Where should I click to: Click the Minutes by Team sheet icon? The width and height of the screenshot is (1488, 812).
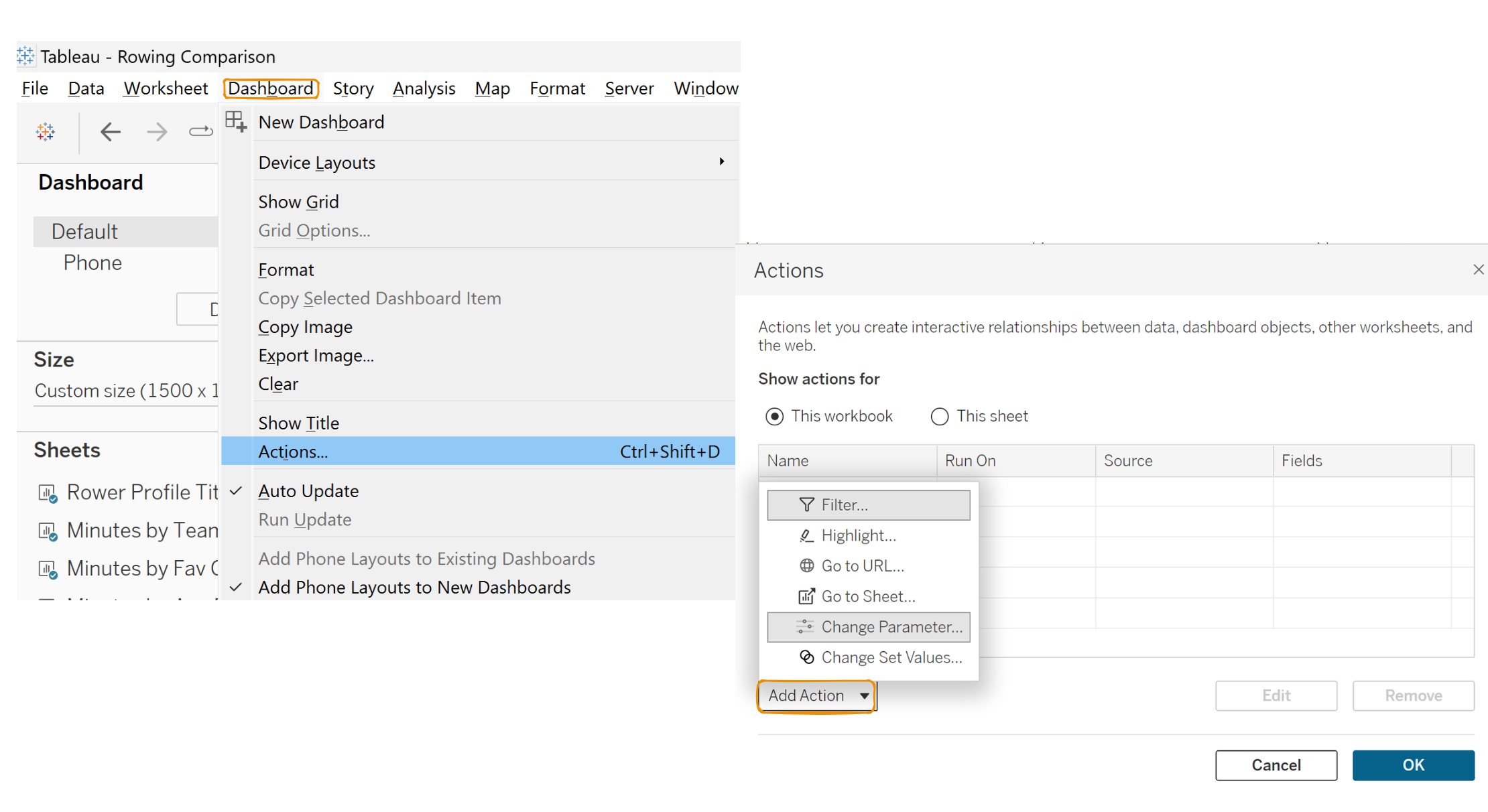pos(48,531)
